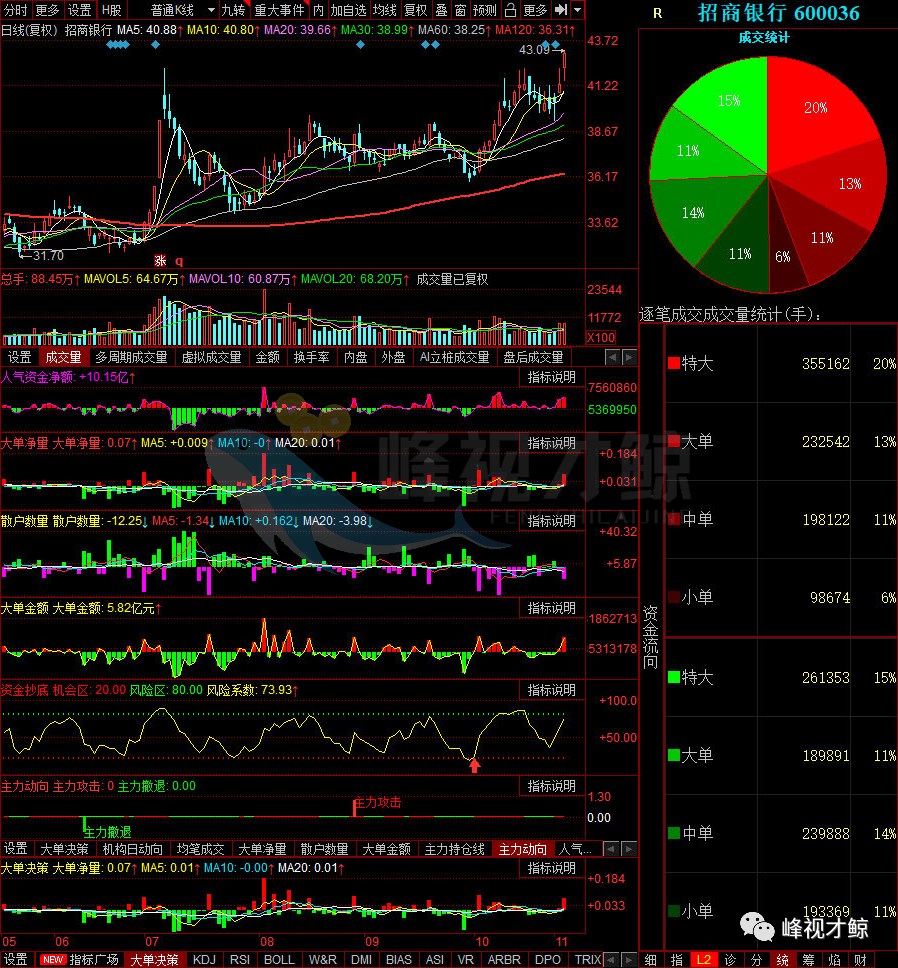Select the 内盘 tab
898x968 pixels.
click(x=355, y=357)
